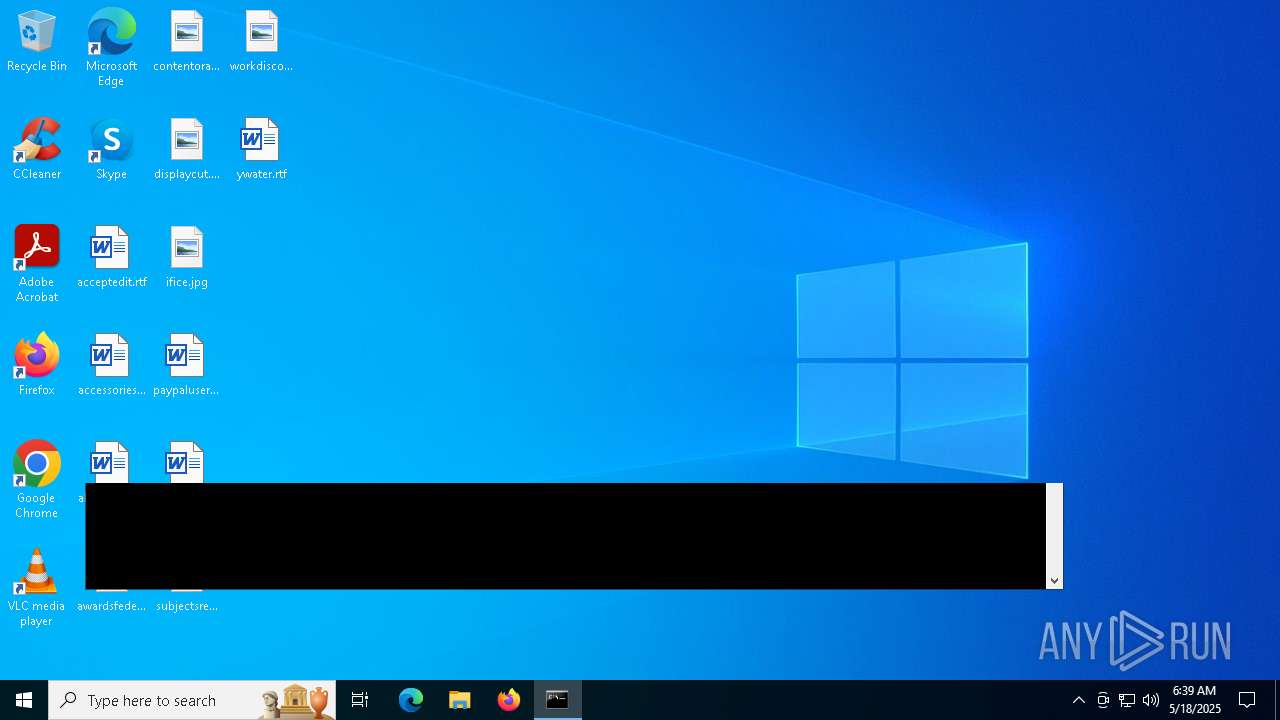Click the Meet Now tray icon
Image resolution: width=1280 pixels, height=720 pixels.
[x=1103, y=700]
